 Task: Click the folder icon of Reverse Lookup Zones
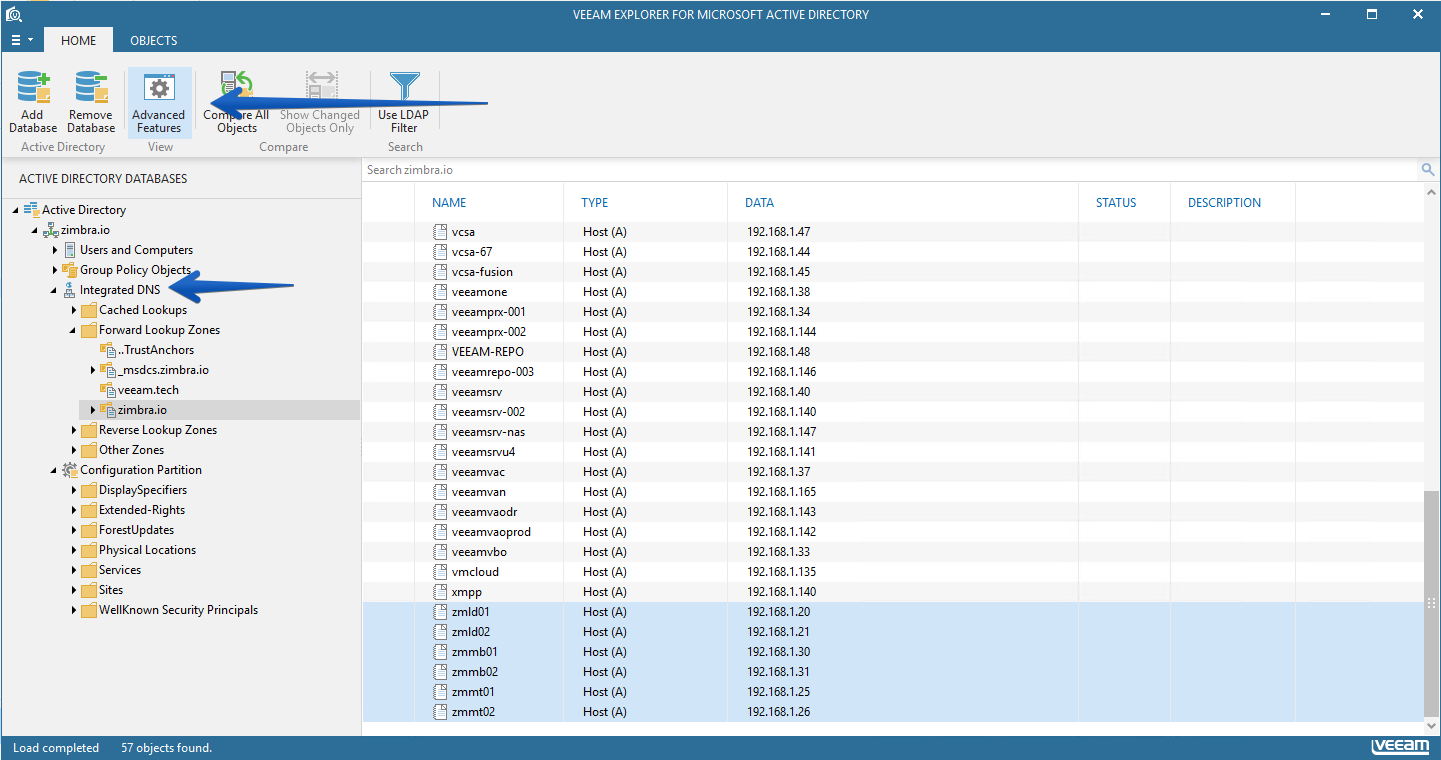(89, 430)
